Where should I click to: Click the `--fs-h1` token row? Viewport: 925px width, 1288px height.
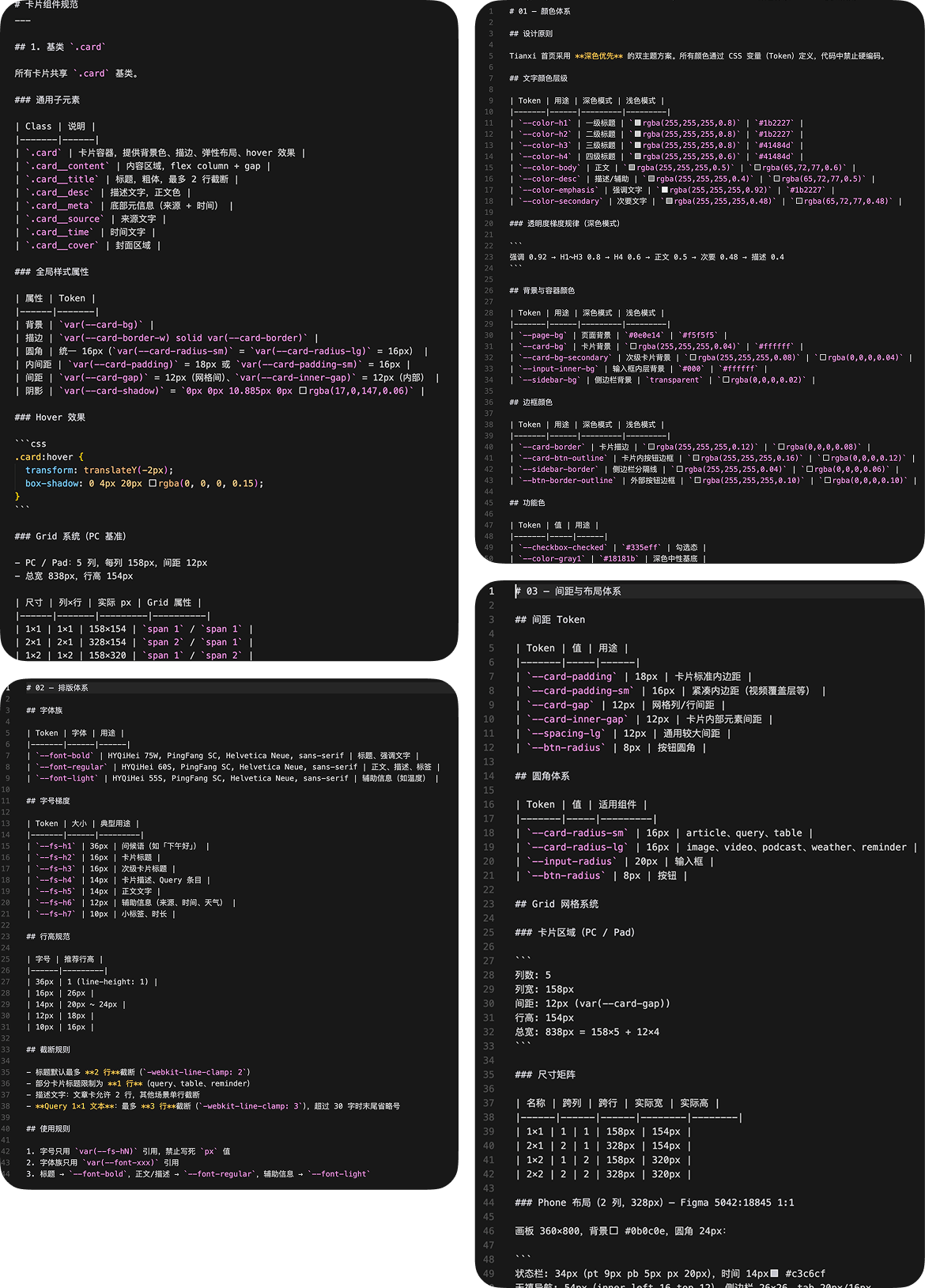(118, 846)
